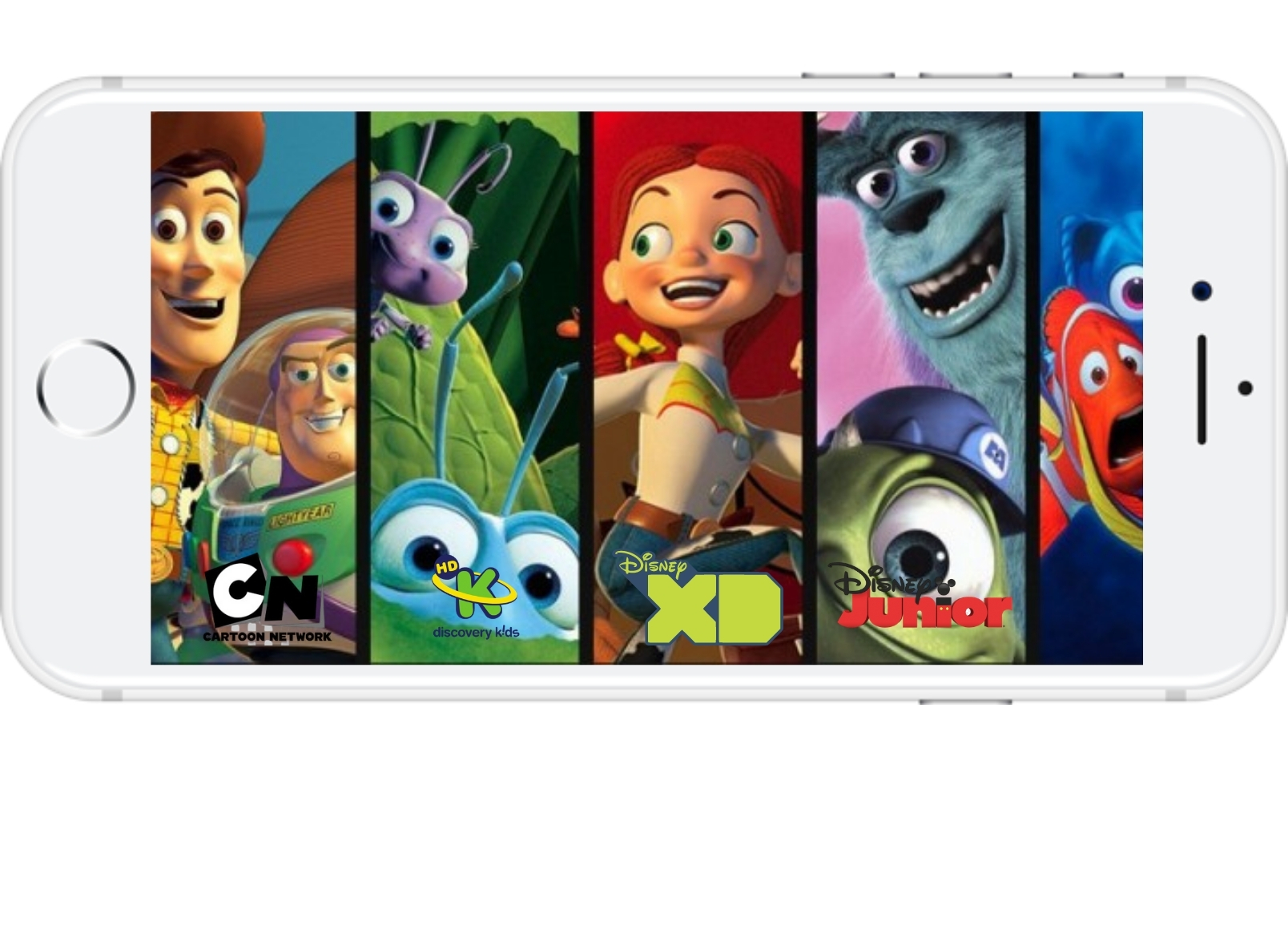Tap the Disney Junior logo
Image resolution: width=1288 pixels, height=945 pixels.
tap(920, 596)
